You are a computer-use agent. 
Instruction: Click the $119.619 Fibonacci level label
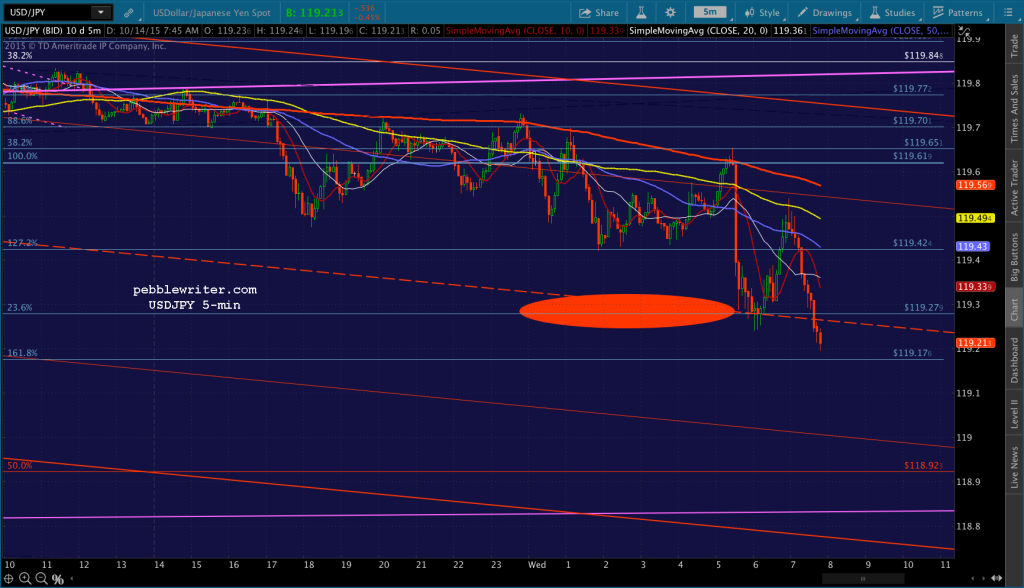click(912, 156)
